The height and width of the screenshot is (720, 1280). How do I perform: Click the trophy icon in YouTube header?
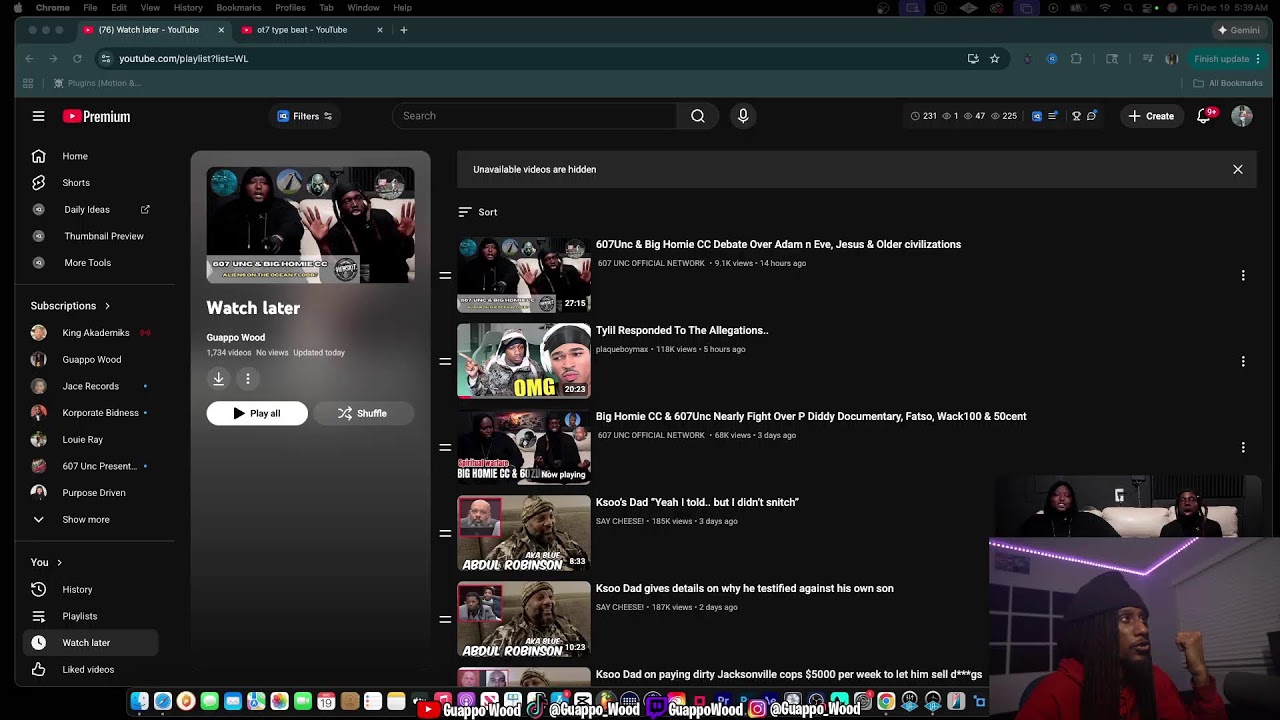click(x=1076, y=116)
